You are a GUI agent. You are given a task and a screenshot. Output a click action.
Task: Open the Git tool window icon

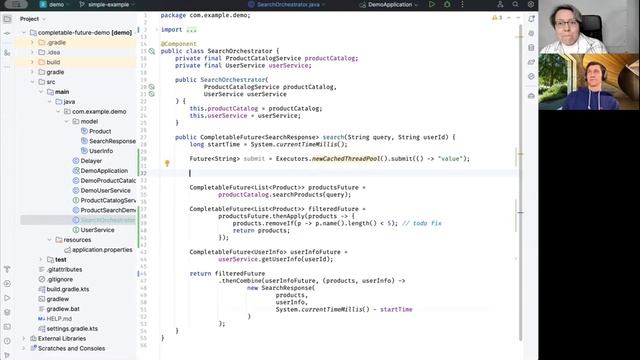point(7,355)
